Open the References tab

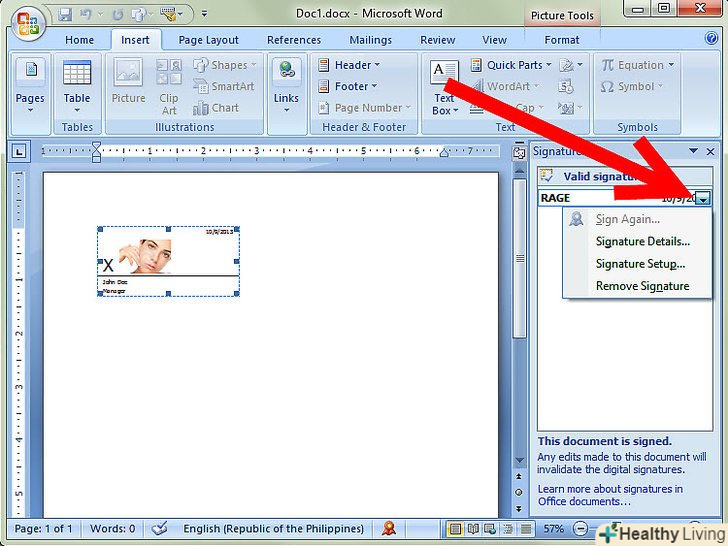click(294, 40)
